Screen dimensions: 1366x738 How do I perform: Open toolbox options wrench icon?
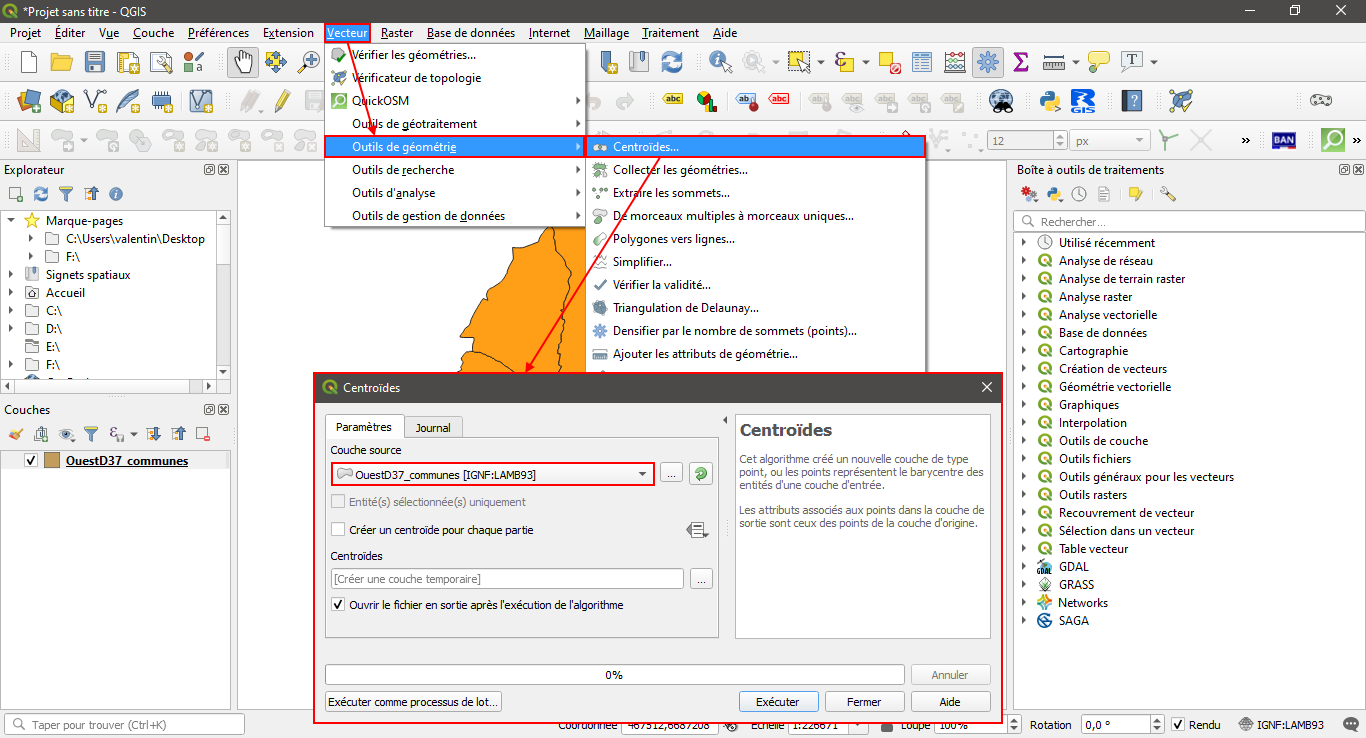click(x=1168, y=194)
